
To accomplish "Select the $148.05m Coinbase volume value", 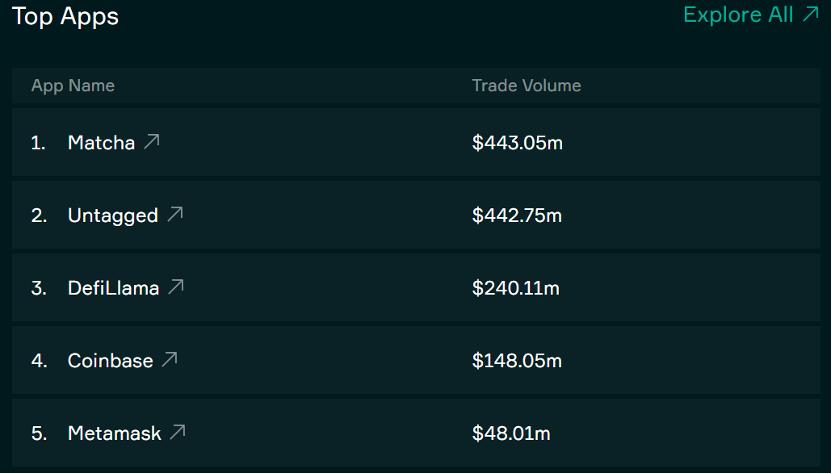I will pos(517,361).
